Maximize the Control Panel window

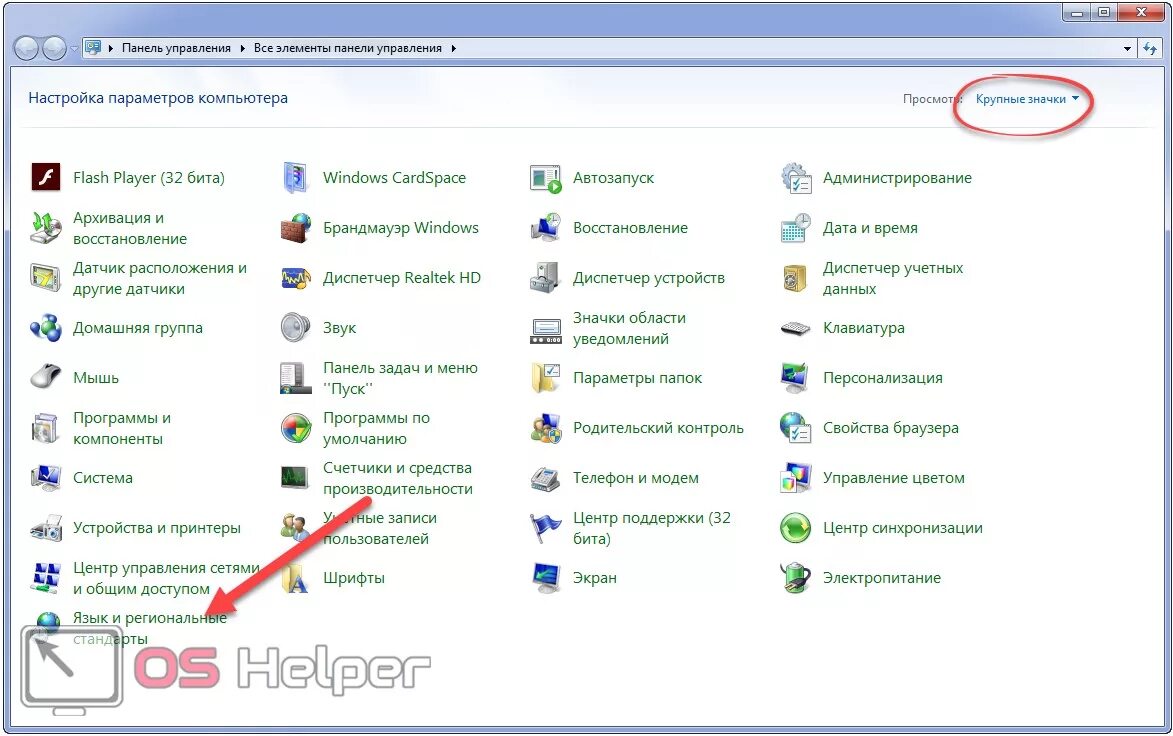1104,13
